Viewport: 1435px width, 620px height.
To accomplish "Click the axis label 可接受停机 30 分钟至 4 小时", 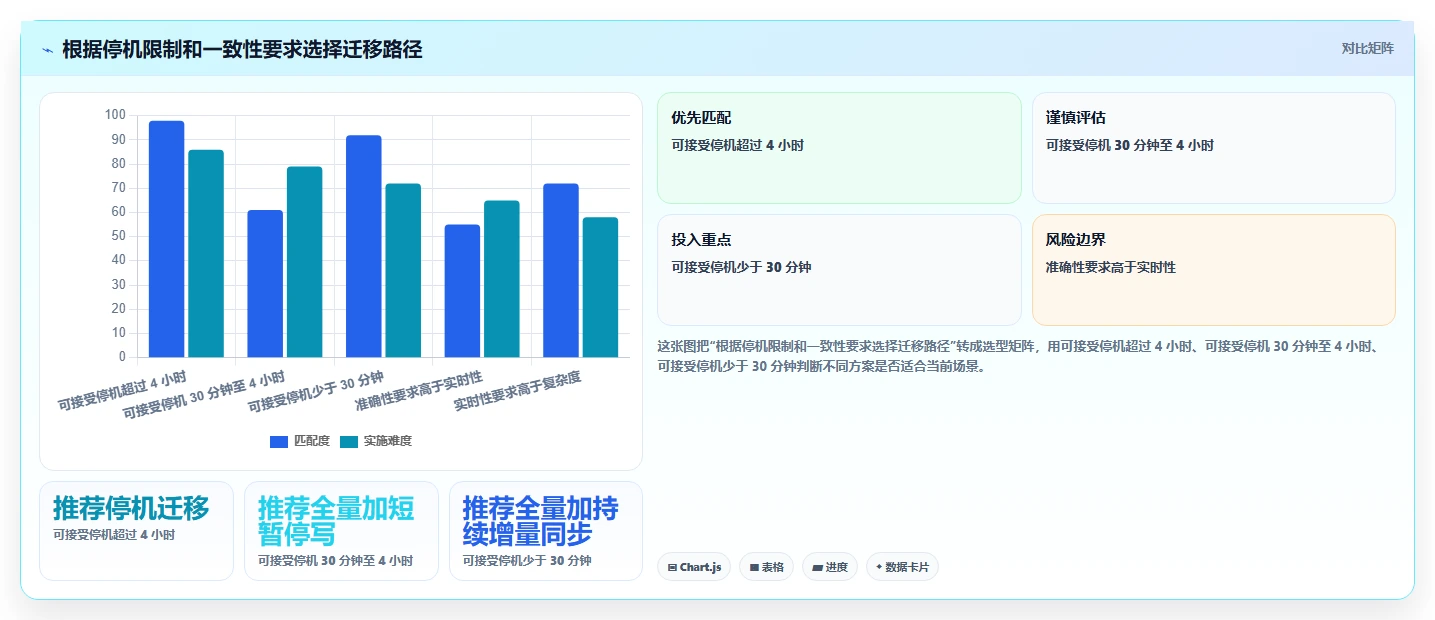I will pos(205,395).
